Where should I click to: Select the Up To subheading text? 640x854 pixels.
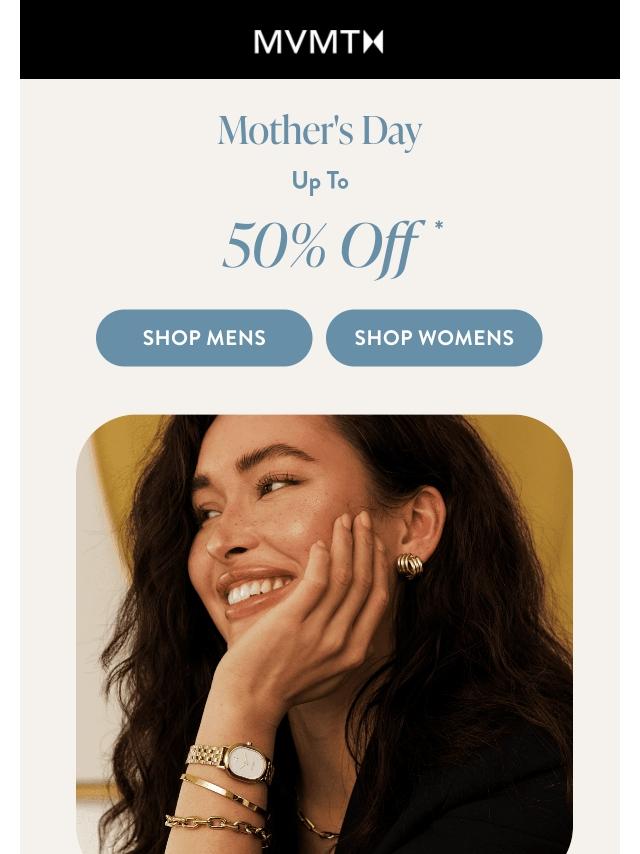[320, 182]
